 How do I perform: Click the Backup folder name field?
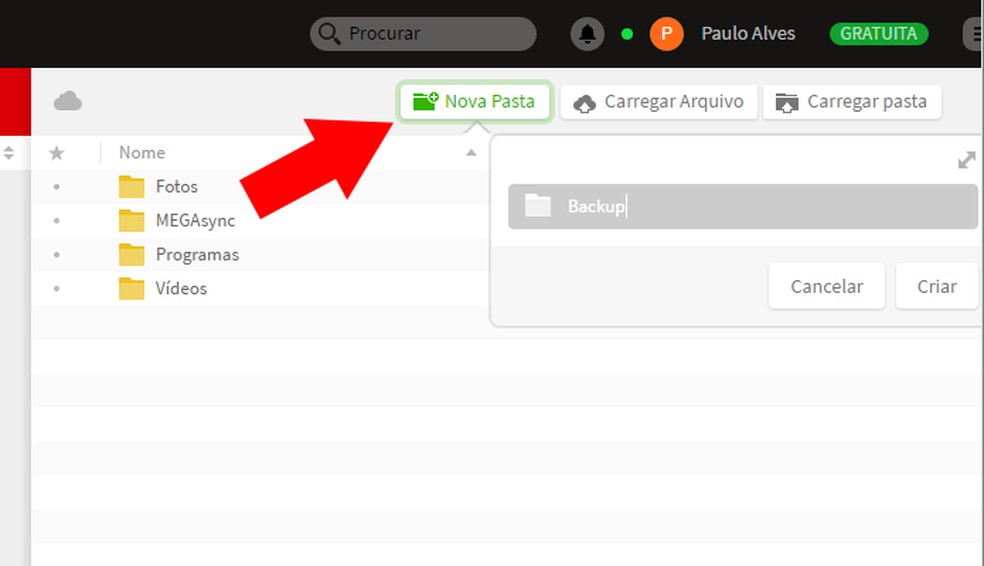tap(743, 206)
